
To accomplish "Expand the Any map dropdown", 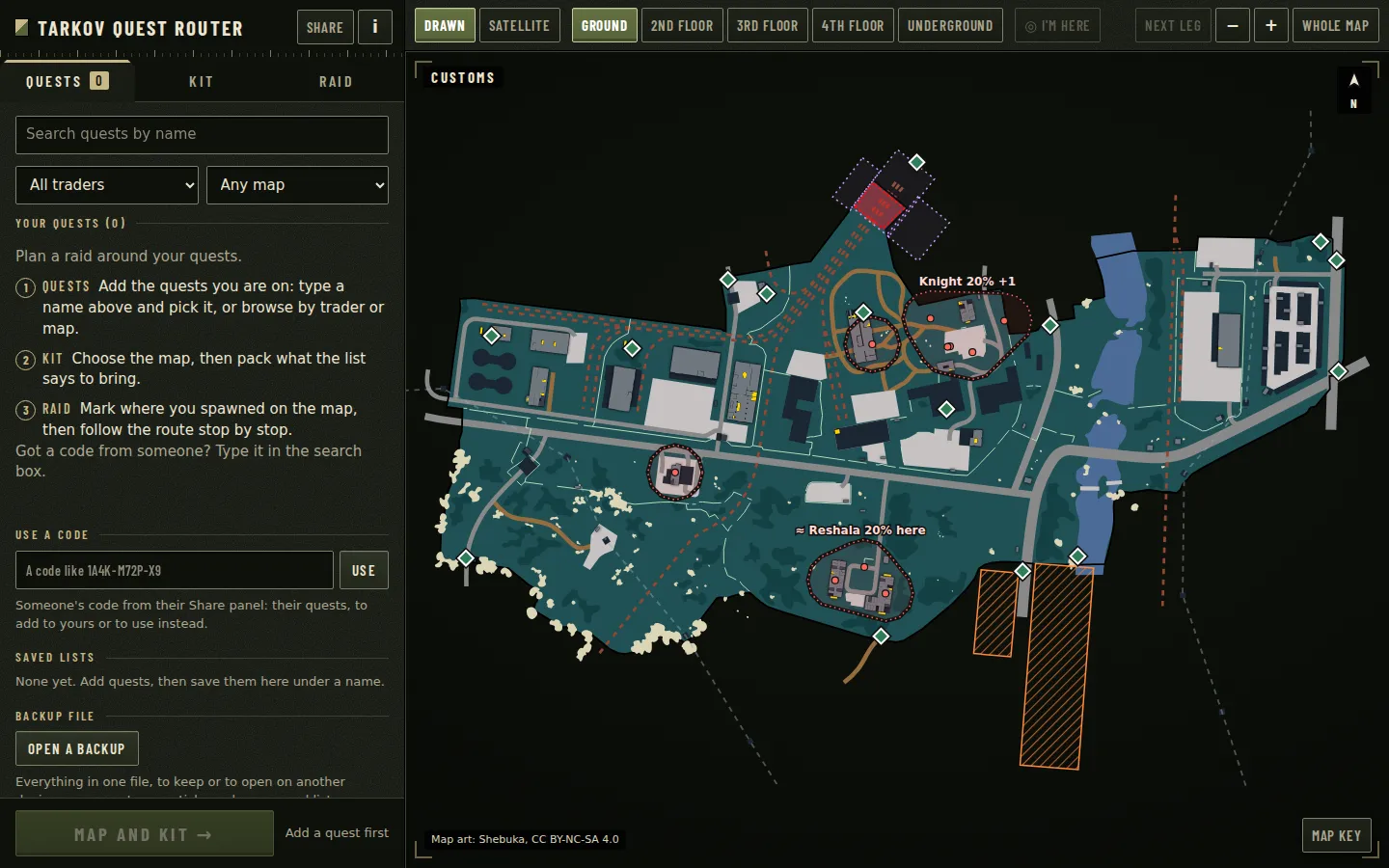I will 297,185.
